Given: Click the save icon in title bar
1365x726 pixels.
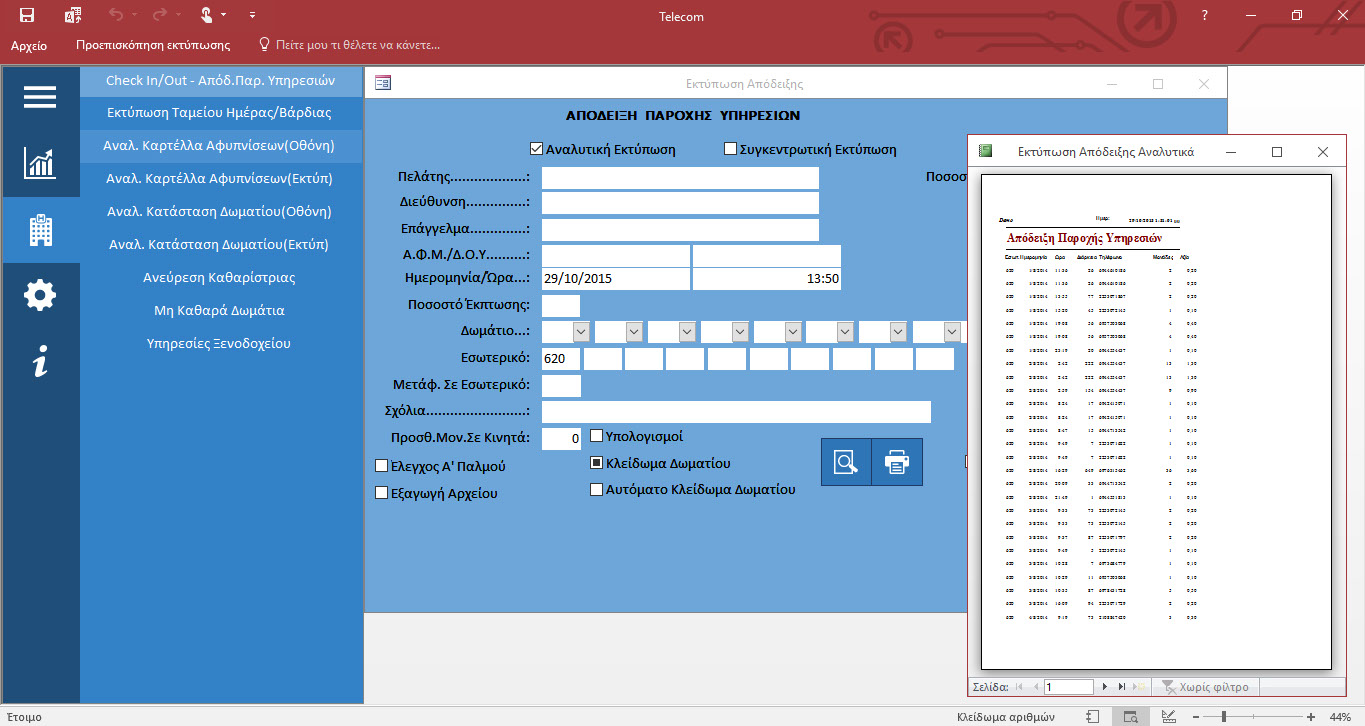Looking at the screenshot, I should coord(27,15).
